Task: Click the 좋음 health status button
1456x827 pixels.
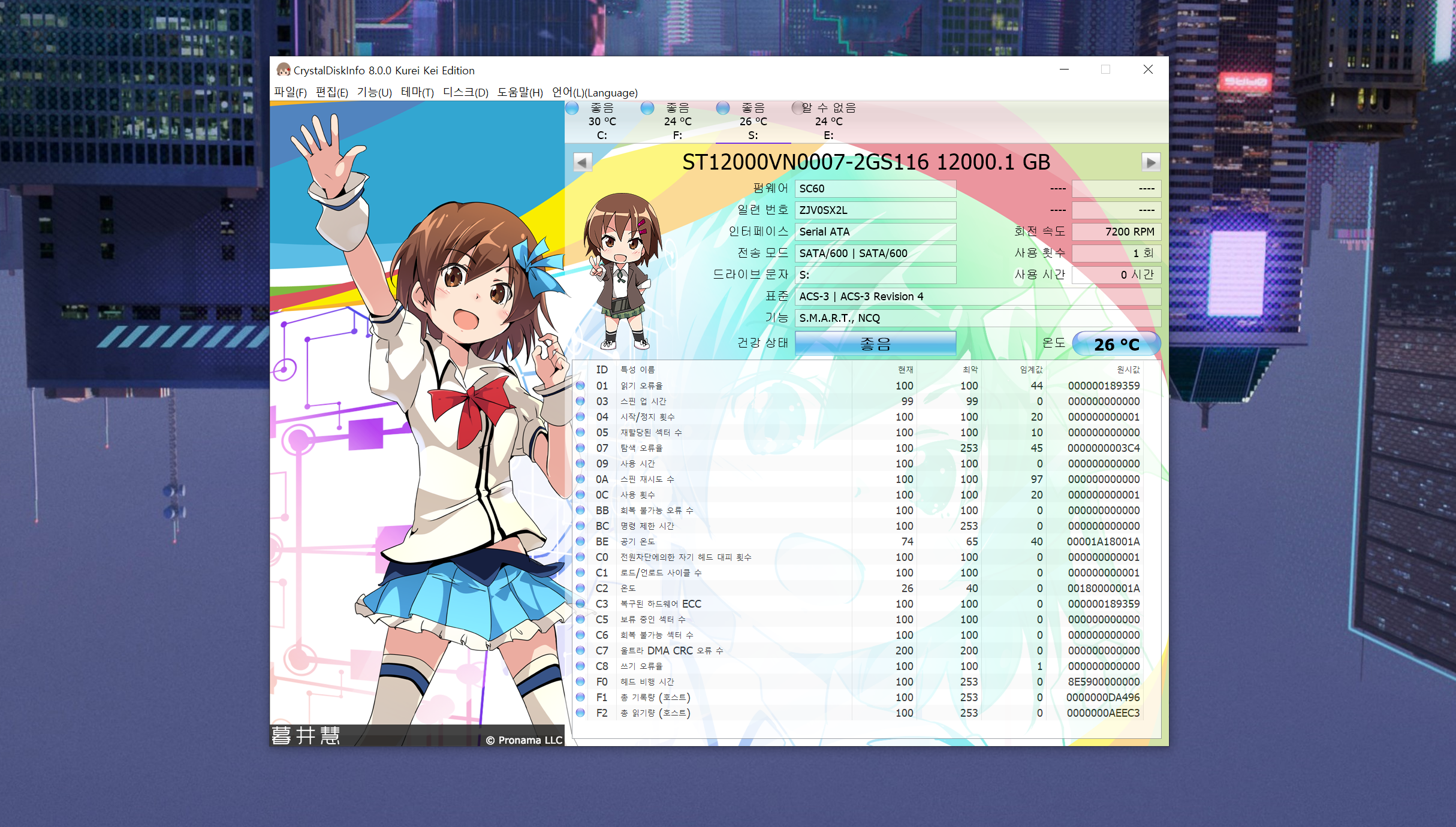Action: click(875, 344)
